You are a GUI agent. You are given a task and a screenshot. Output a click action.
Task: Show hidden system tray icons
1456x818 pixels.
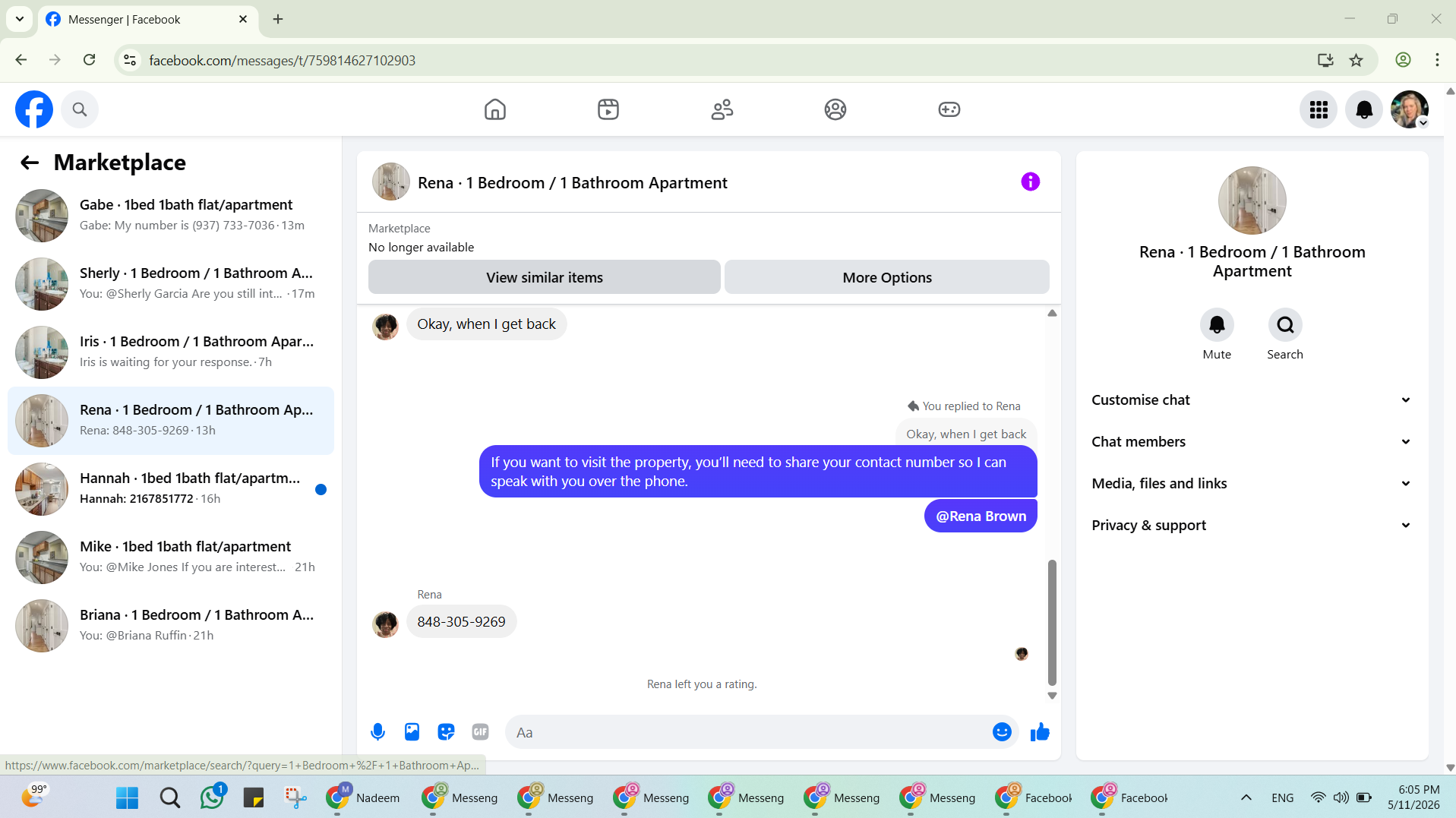pyautogui.click(x=1246, y=797)
